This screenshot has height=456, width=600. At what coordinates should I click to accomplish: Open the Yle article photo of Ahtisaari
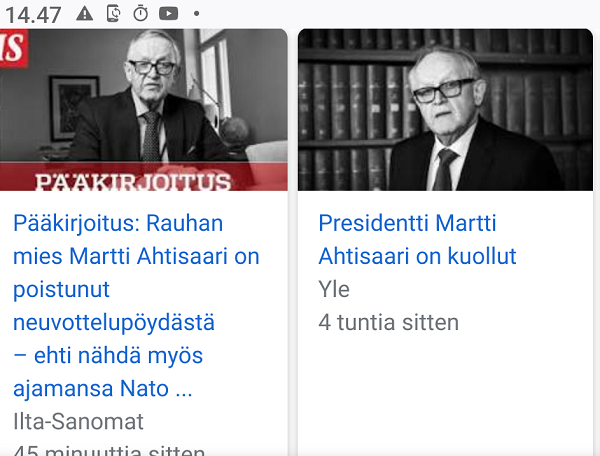point(445,108)
